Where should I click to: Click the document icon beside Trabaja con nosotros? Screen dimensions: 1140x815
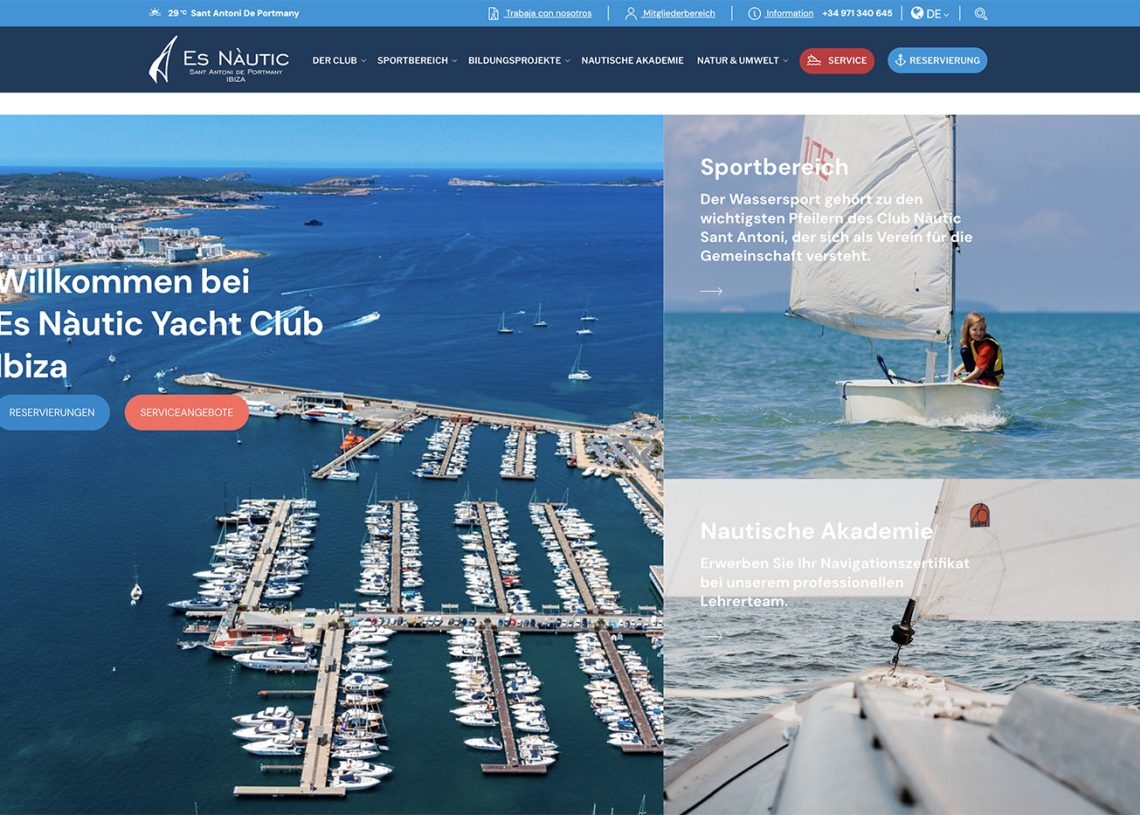(493, 13)
